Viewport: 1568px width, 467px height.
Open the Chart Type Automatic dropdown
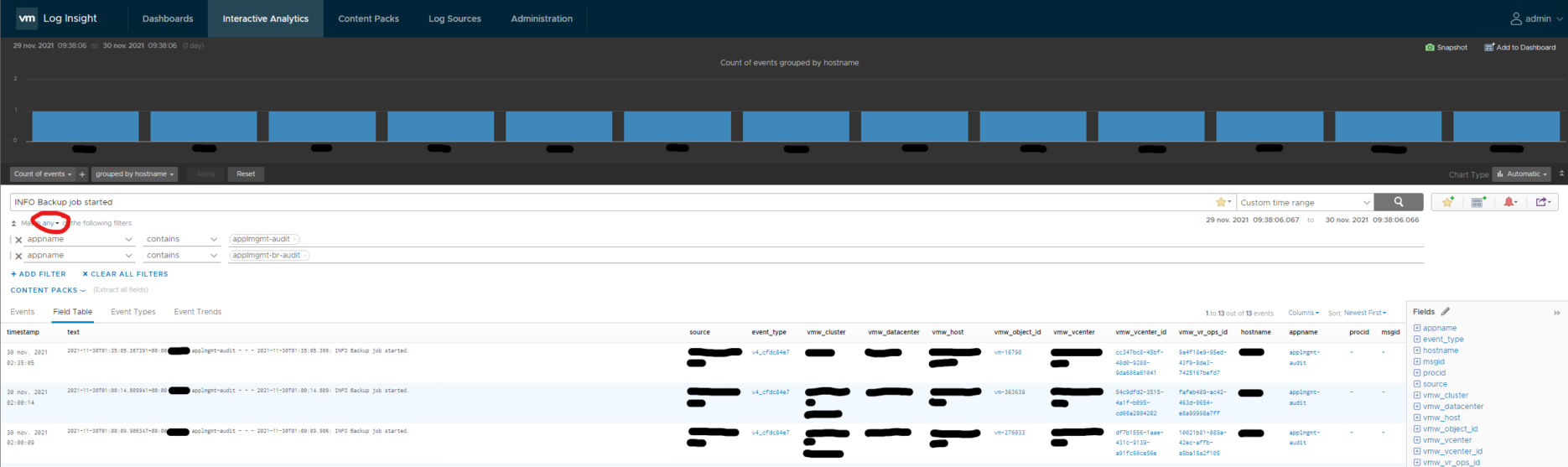1523,174
